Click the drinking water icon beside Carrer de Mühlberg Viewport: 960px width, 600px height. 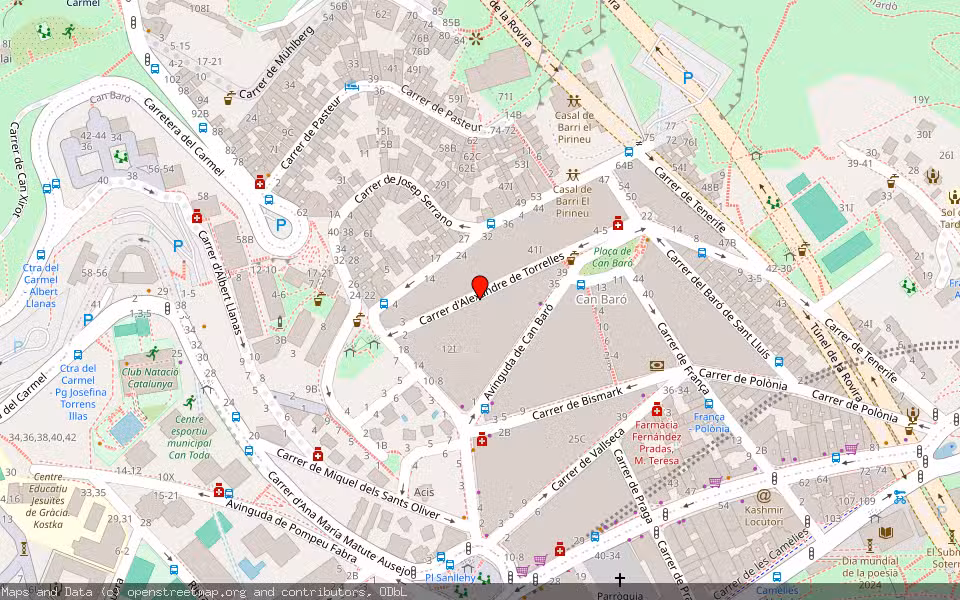point(228,97)
